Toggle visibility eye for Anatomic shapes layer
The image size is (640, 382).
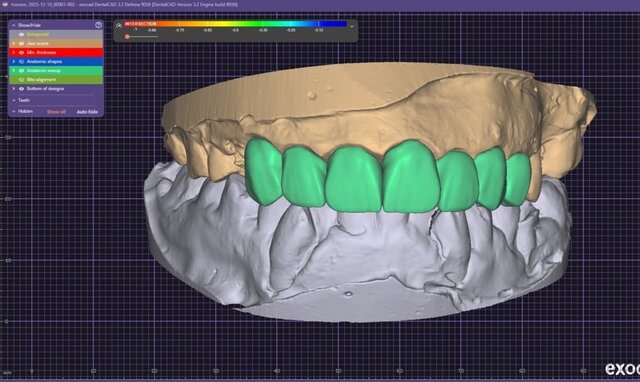[22, 62]
